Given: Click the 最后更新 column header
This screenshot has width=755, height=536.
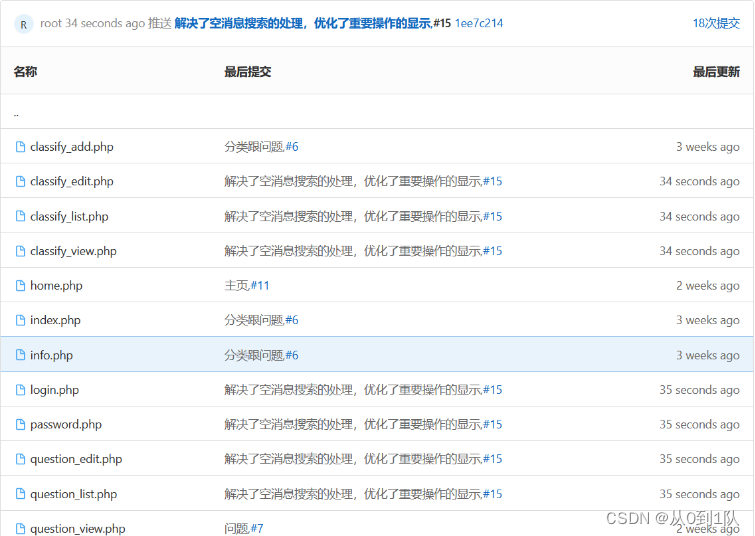Looking at the screenshot, I should click(x=716, y=72).
